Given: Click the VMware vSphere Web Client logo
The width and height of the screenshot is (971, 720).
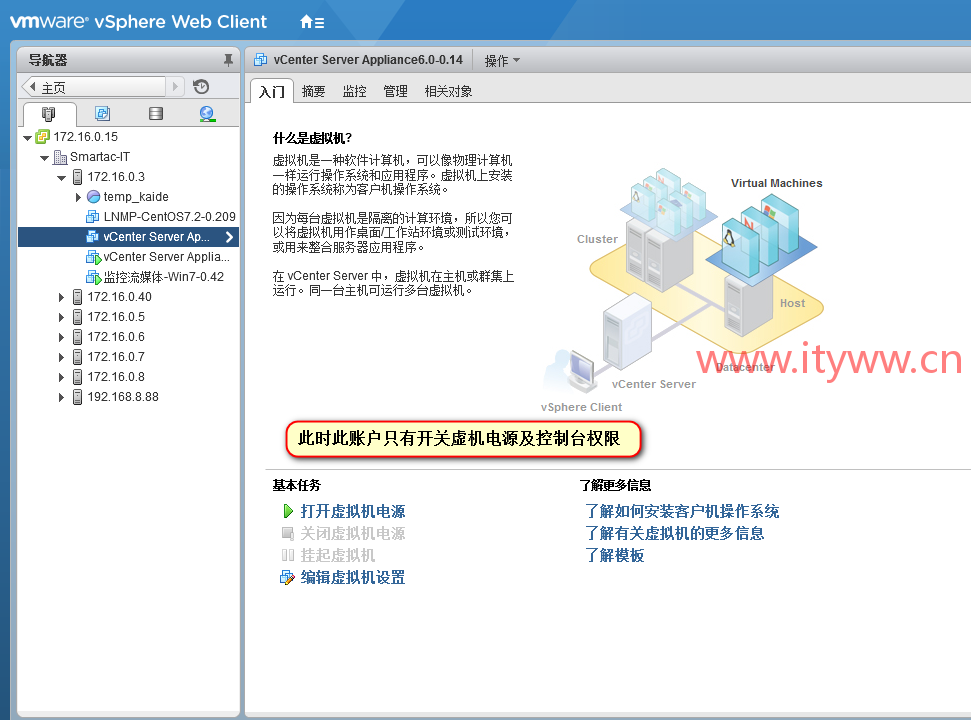Looking at the screenshot, I should (139, 22).
